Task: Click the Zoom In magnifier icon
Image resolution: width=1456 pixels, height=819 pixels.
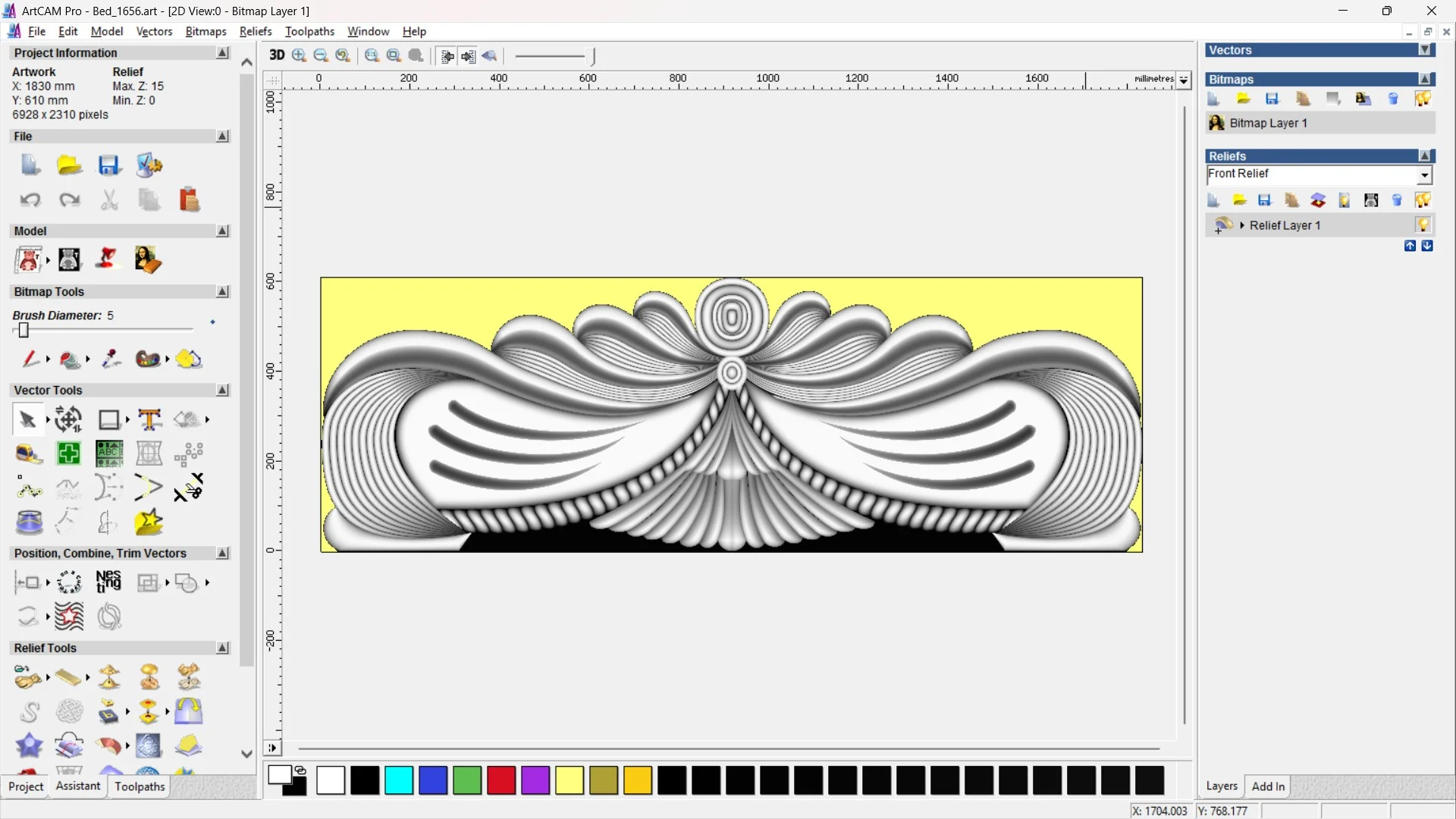Action: click(300, 55)
